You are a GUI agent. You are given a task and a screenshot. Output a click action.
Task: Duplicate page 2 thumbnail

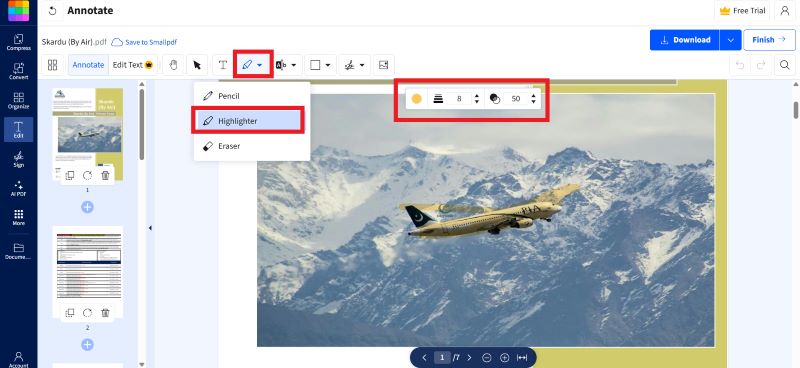(x=70, y=313)
